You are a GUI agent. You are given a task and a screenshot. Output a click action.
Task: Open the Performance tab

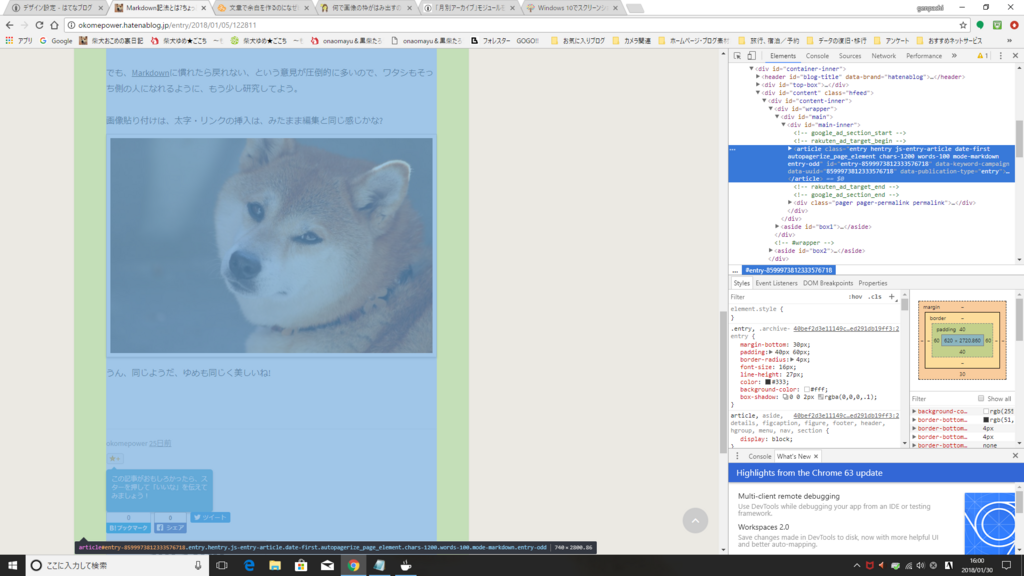[x=923, y=56]
